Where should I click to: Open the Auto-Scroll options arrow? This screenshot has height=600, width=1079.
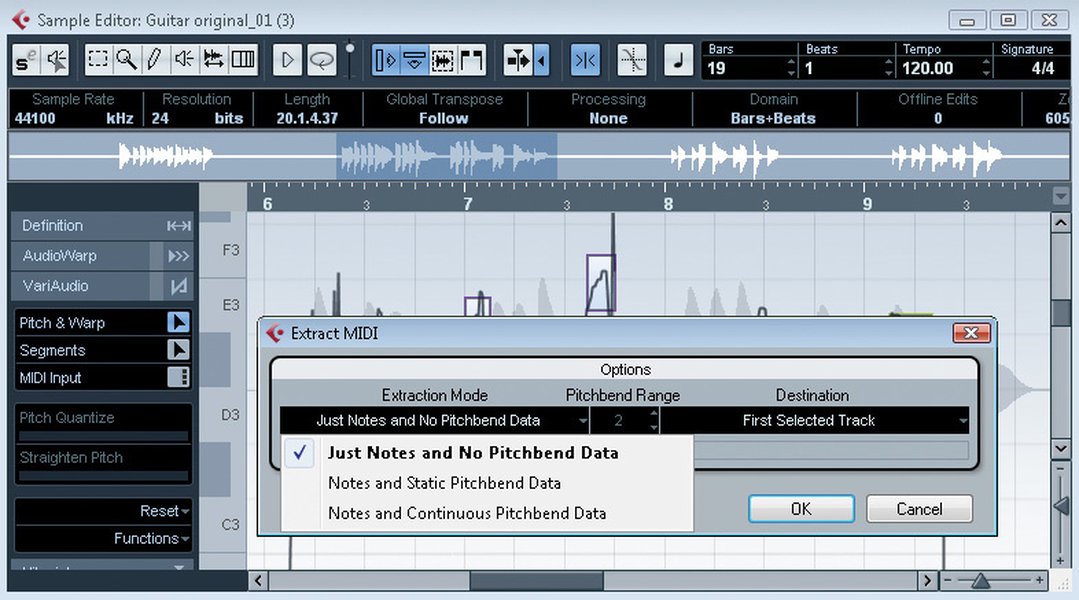(x=542, y=61)
